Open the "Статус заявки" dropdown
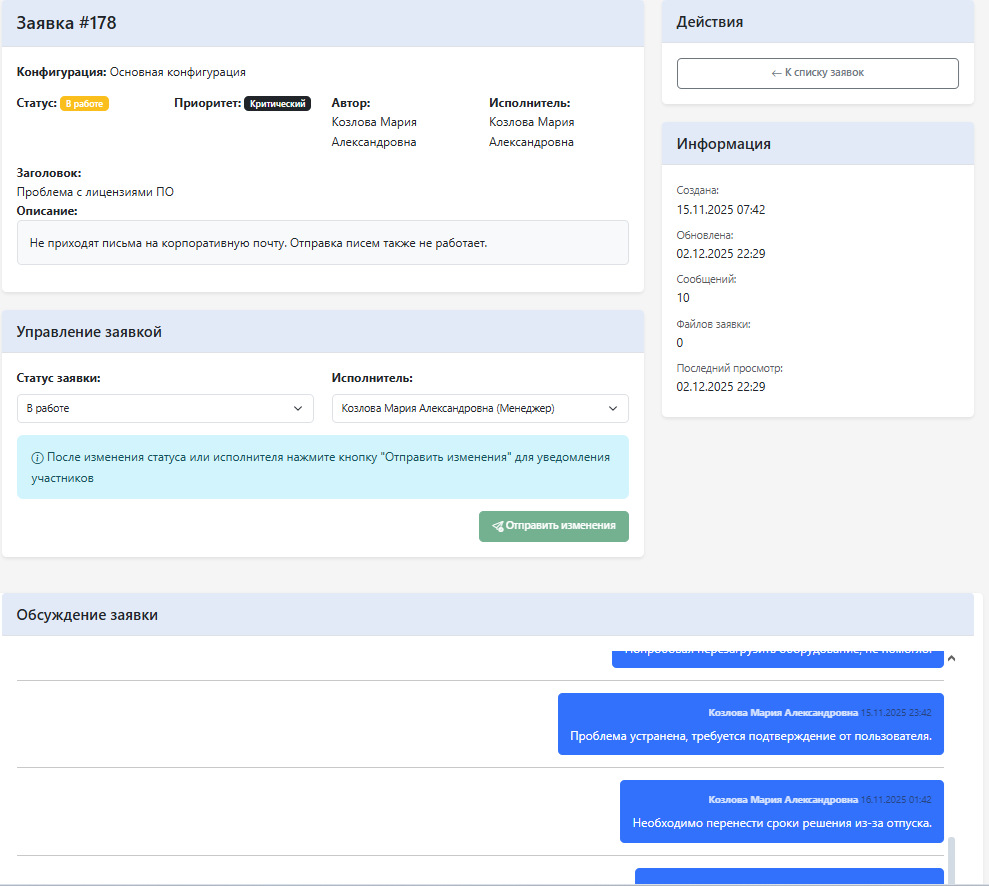Image resolution: width=989 pixels, height=886 pixels. click(165, 408)
